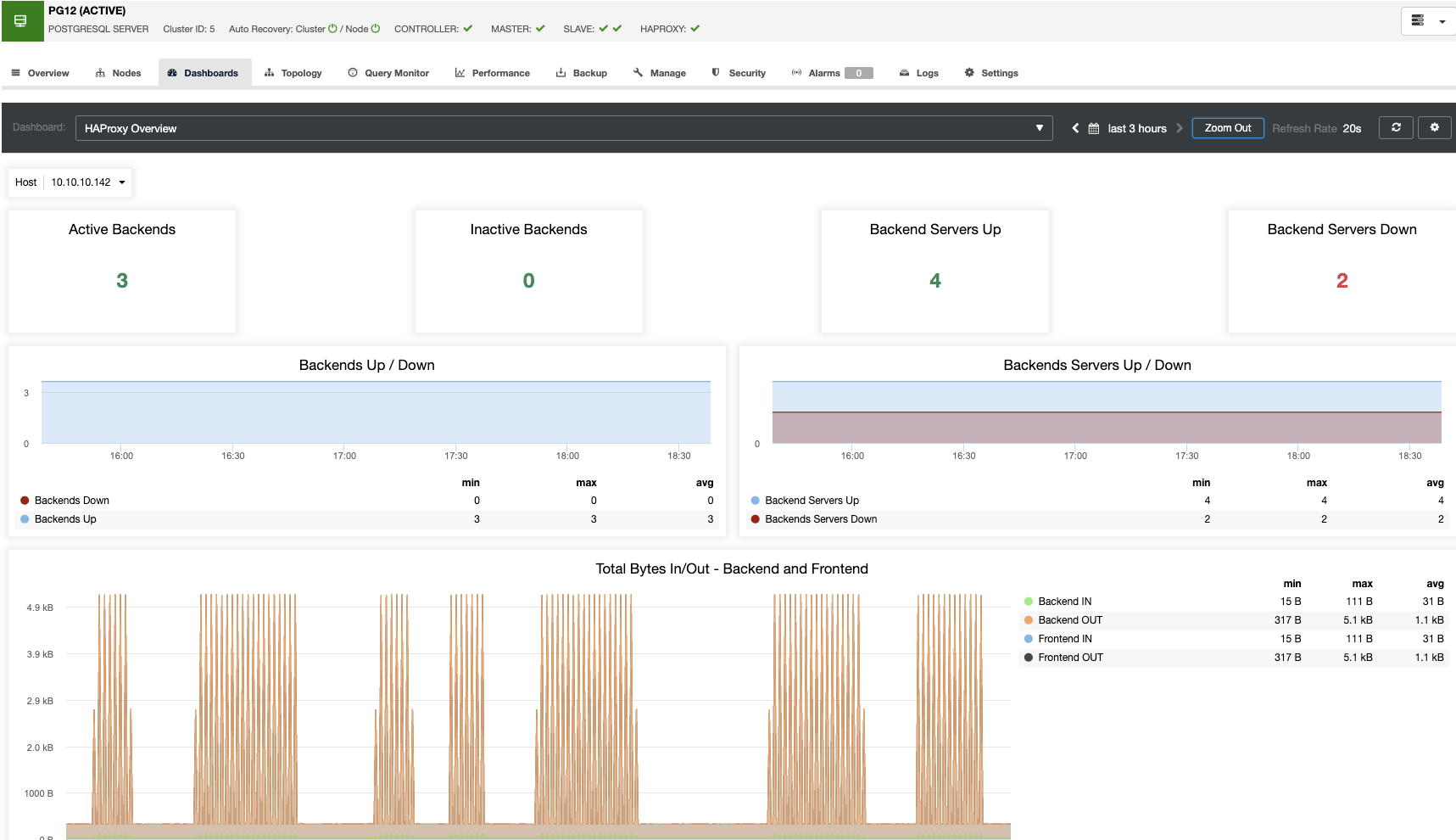Click the last 3 hours time range
This screenshot has width=1456, height=840.
pyautogui.click(x=1136, y=128)
